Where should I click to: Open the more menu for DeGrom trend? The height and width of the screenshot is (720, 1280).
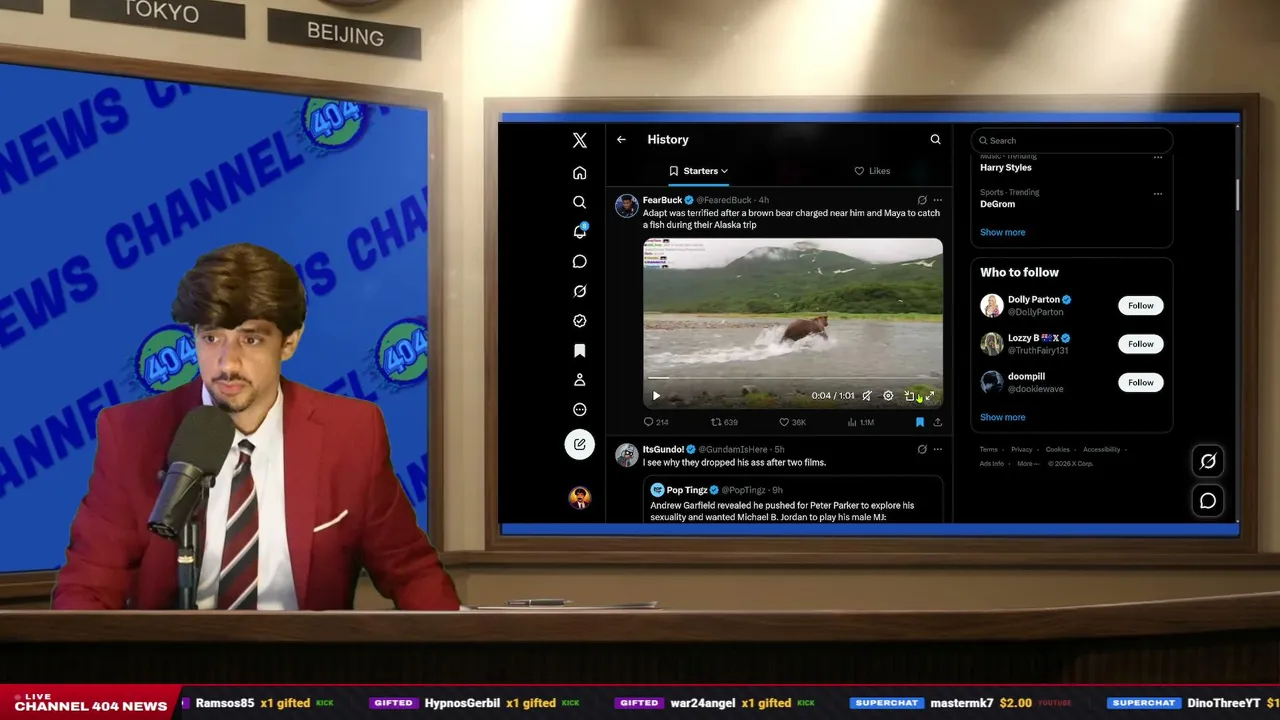[1158, 193]
